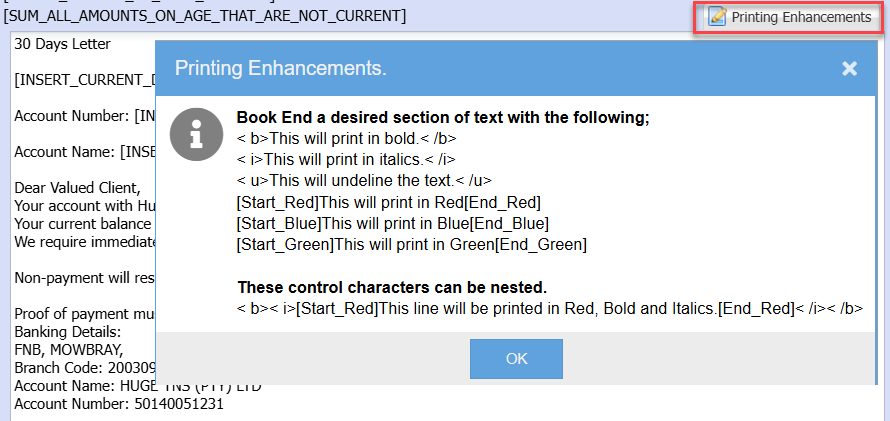The height and width of the screenshot is (421, 890).
Task: Click the bold tag example line
Action: [x=346, y=138]
